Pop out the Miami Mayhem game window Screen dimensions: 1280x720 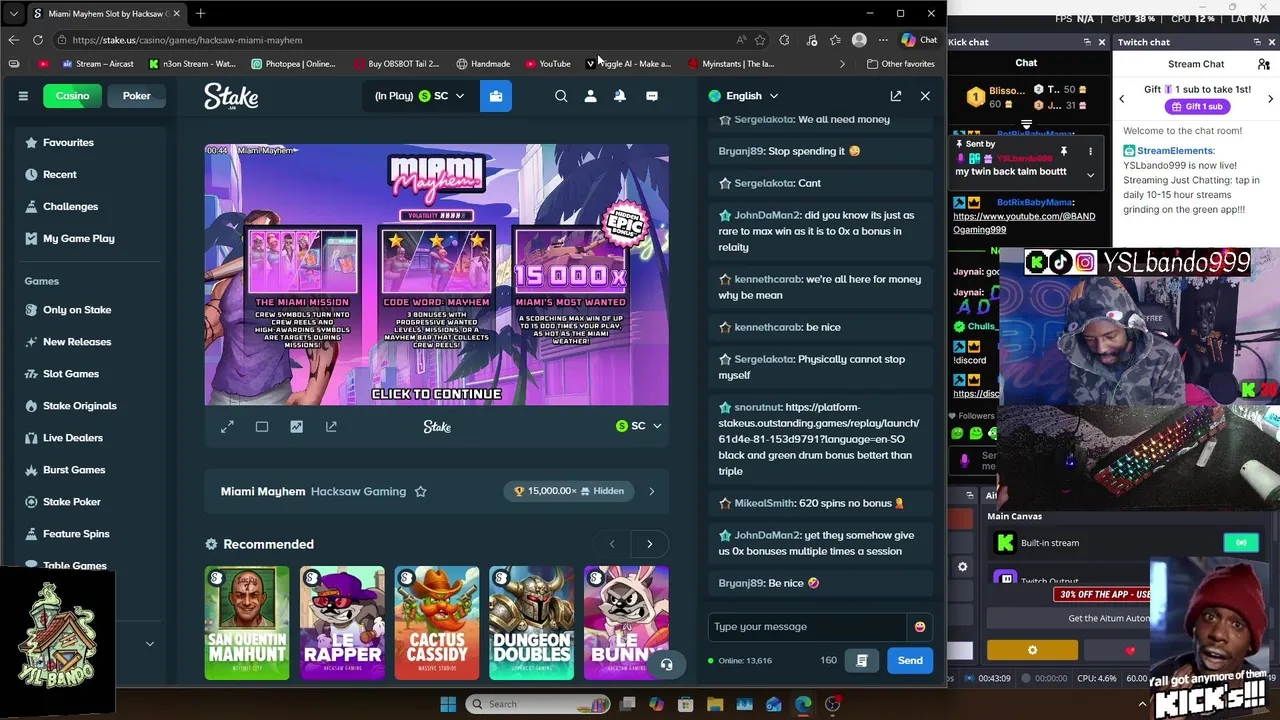coord(331,427)
